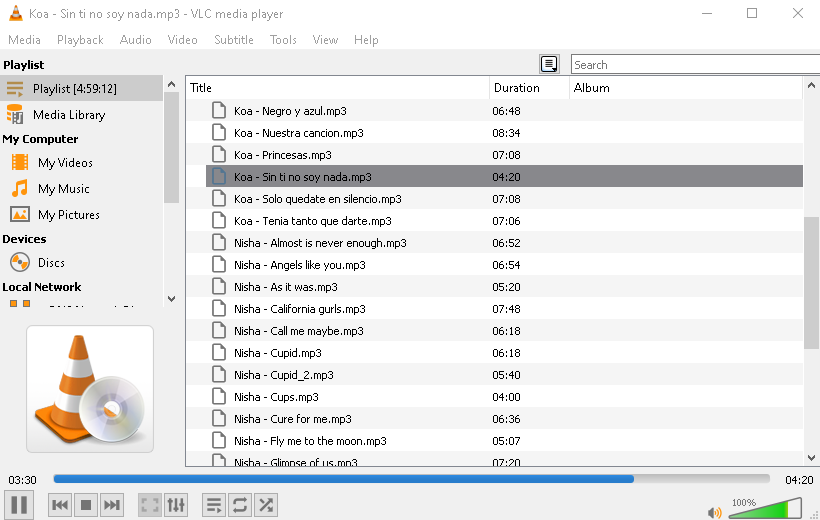820x520 pixels.
Task: Click the playlist Search field
Action: (696, 64)
